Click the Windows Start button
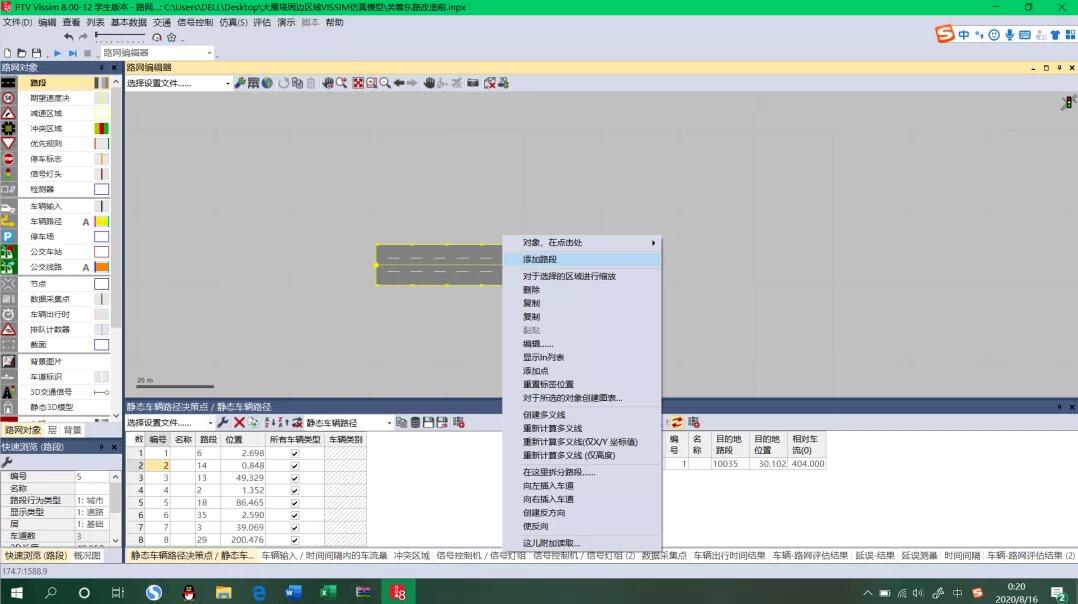Viewport: 1078px width, 604px height. click(x=16, y=592)
